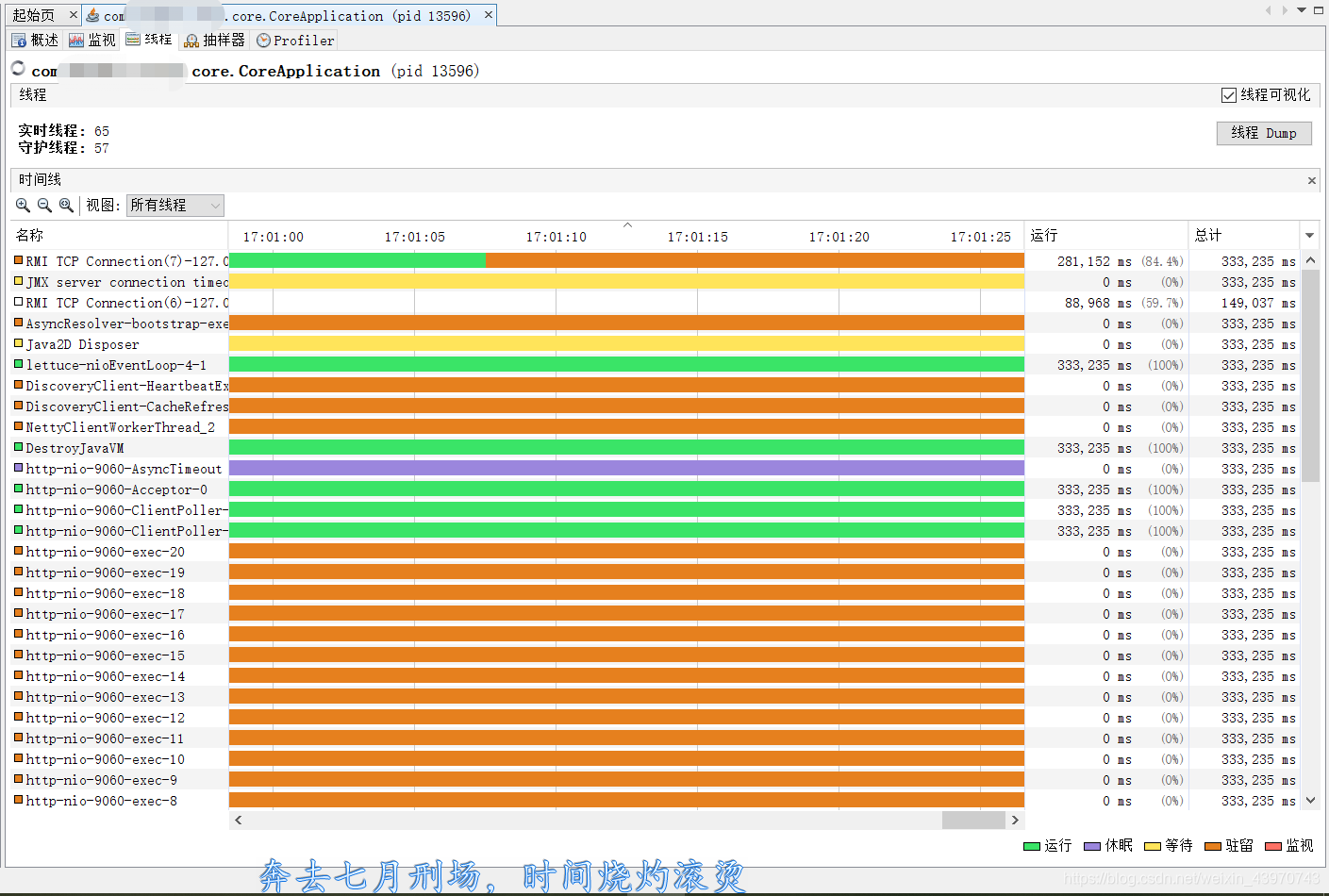Click the refresh spinner beside CoreApplication

tap(16, 68)
